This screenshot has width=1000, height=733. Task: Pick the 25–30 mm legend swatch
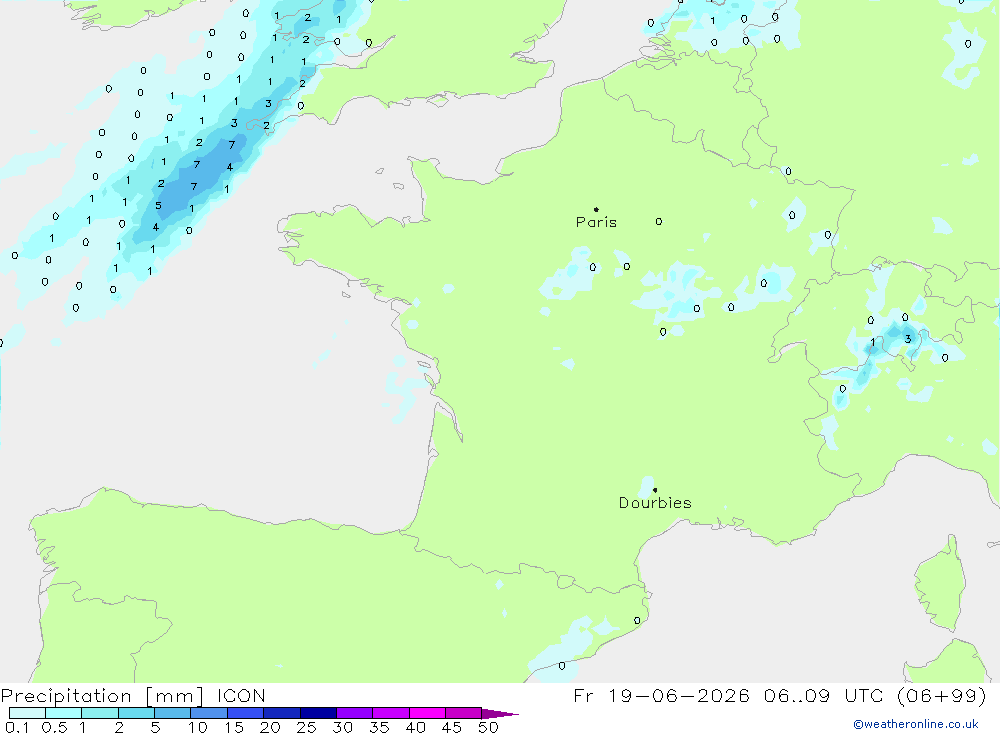pyautogui.click(x=318, y=713)
